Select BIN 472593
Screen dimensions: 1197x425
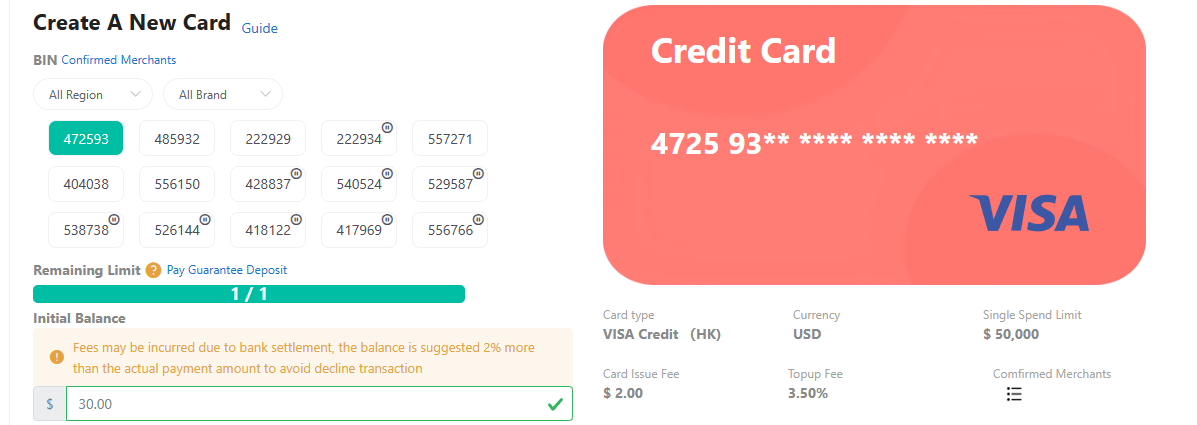[86, 139]
